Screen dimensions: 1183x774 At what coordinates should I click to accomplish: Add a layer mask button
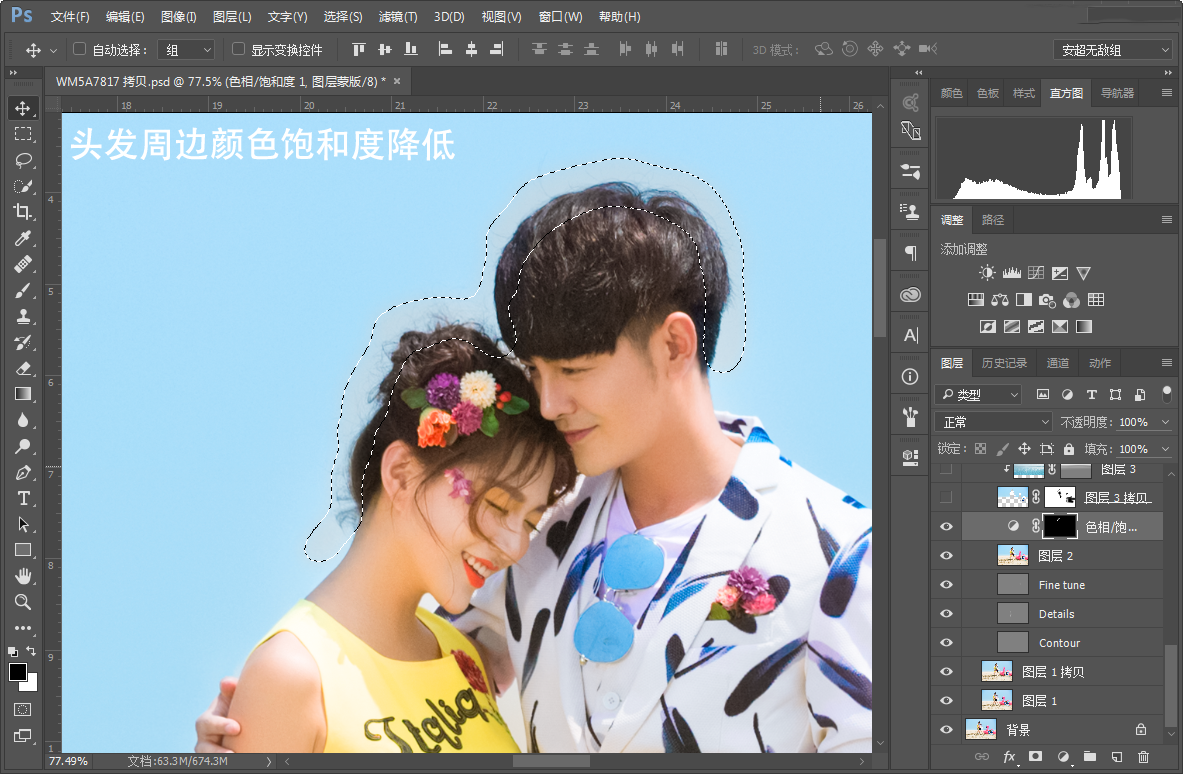1036,757
